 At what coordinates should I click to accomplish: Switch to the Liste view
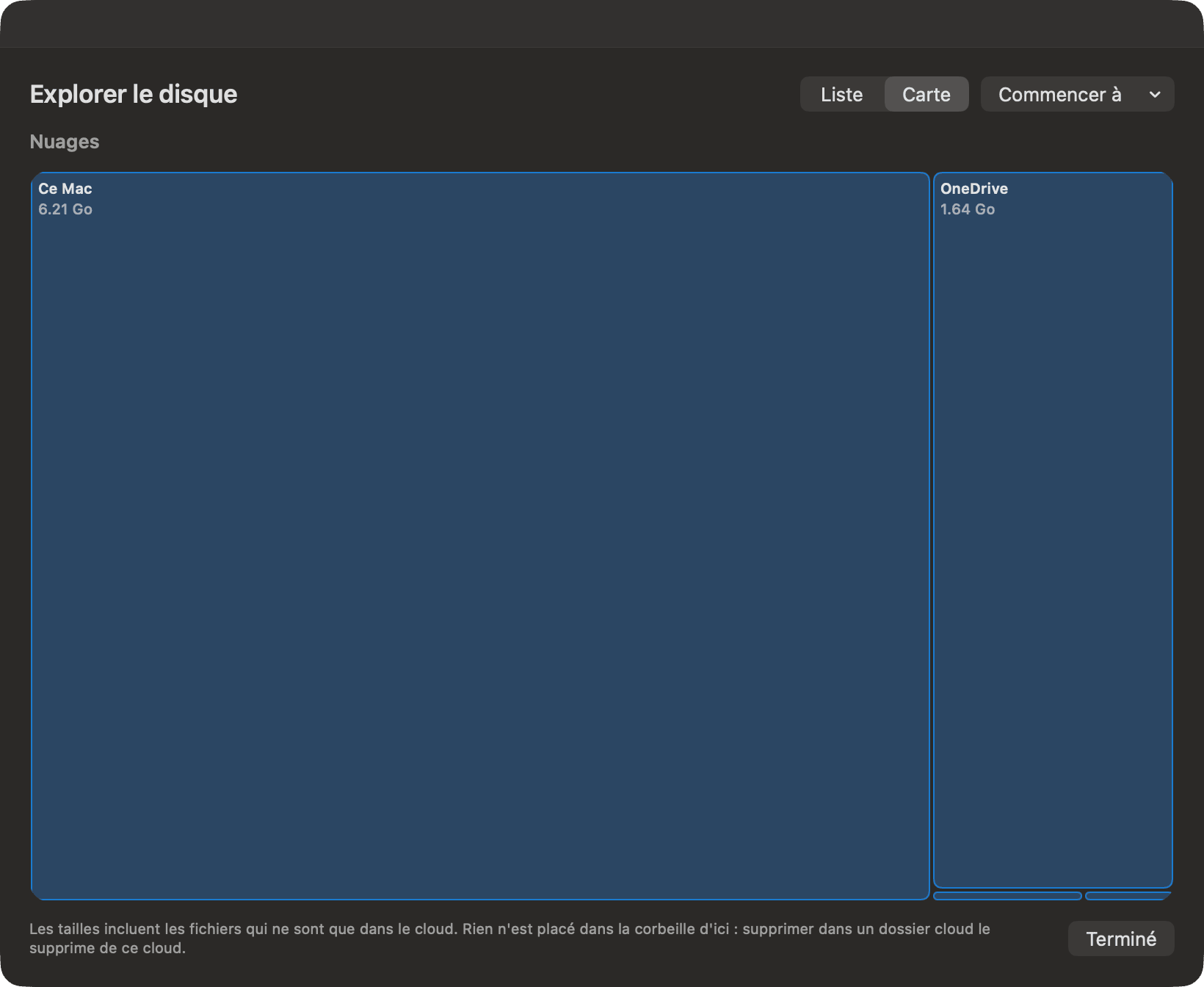842,95
